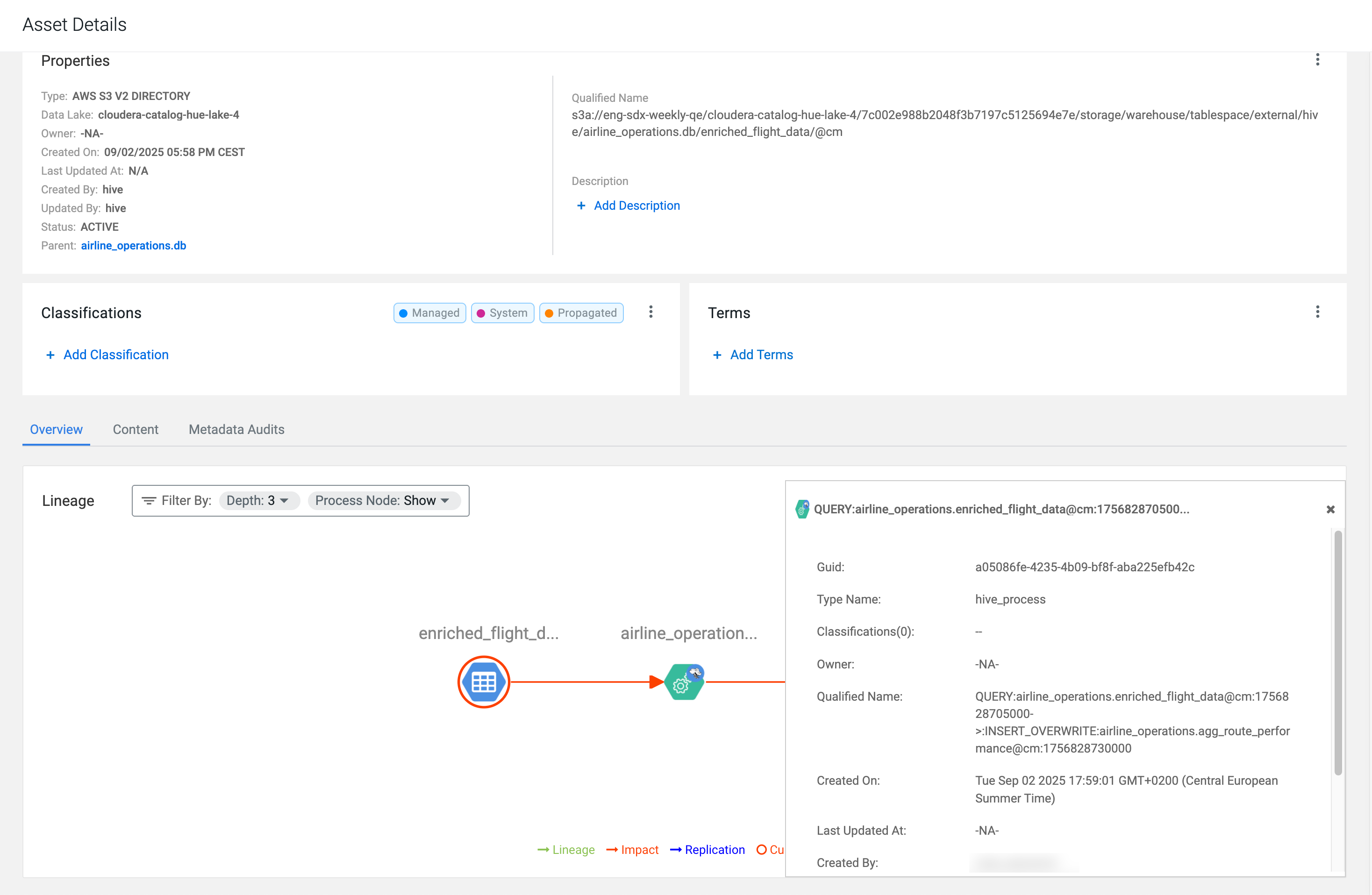
Task: Toggle the System classification filter
Action: pos(502,313)
